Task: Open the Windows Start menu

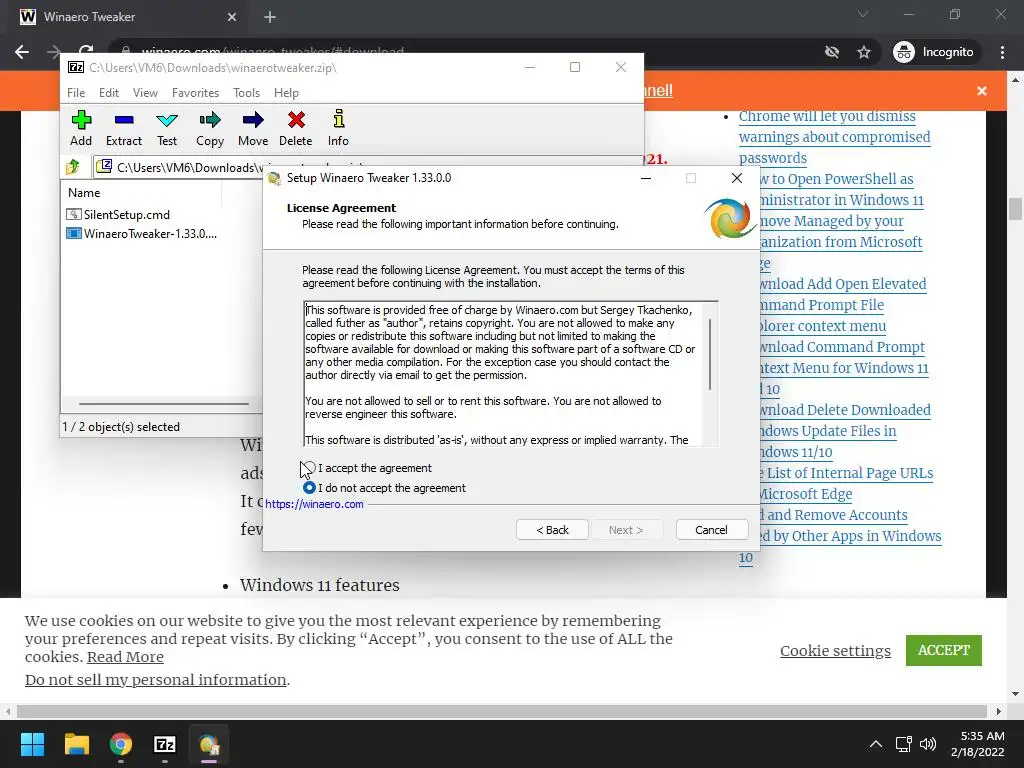Action: pos(32,744)
